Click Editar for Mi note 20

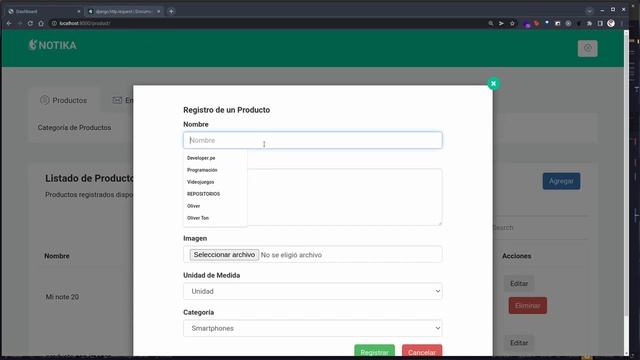pyautogui.click(x=519, y=283)
